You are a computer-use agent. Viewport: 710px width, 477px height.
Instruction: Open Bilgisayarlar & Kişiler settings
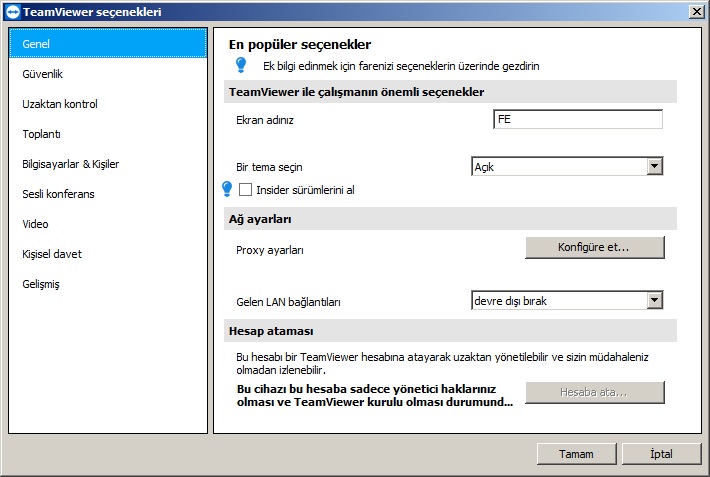pyautogui.click(x=108, y=164)
